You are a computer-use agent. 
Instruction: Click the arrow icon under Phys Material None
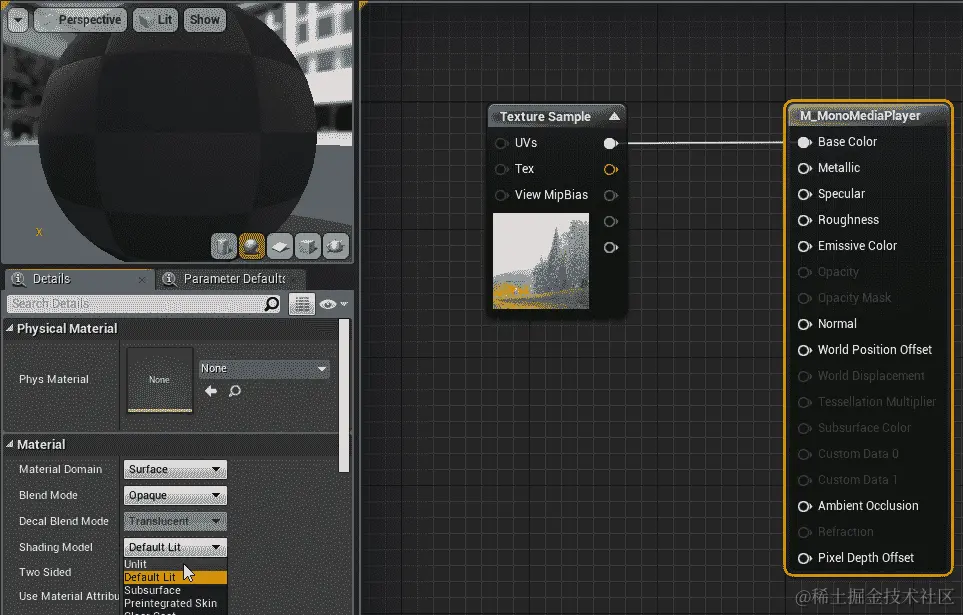[211, 391]
